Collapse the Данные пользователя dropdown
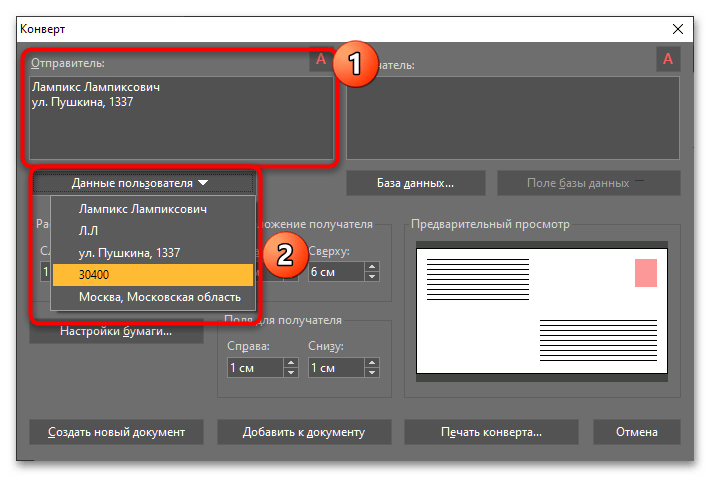Image resolution: width=710 pixels, height=477 pixels. tap(141, 183)
